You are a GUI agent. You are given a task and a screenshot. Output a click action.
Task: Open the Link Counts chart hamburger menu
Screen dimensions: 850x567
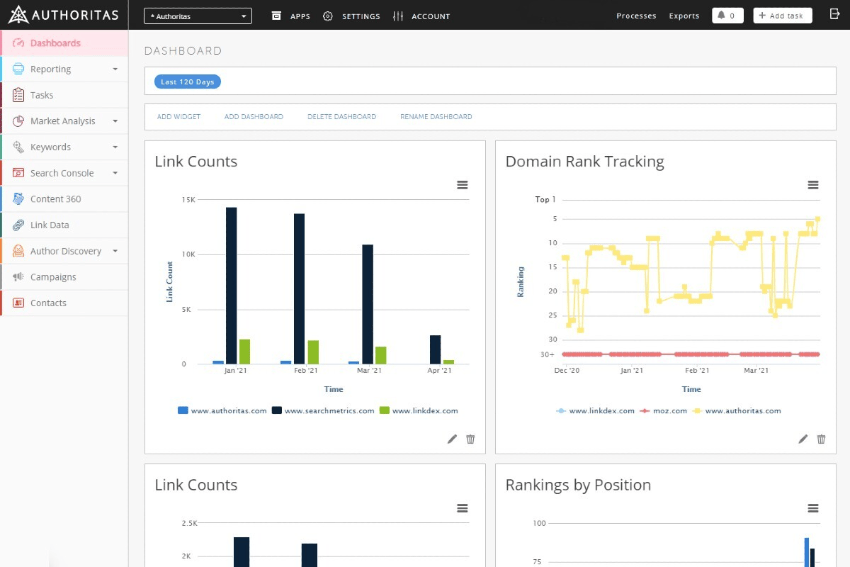coord(462,185)
